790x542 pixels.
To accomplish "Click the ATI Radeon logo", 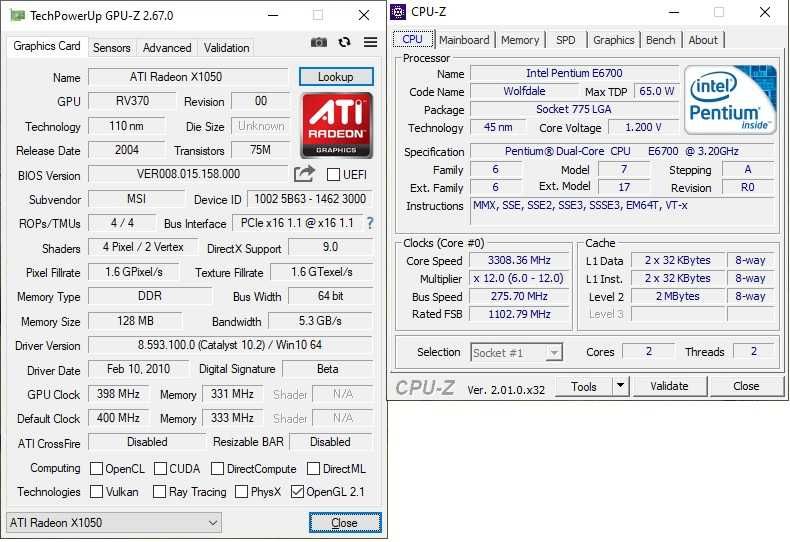I will click(337, 125).
